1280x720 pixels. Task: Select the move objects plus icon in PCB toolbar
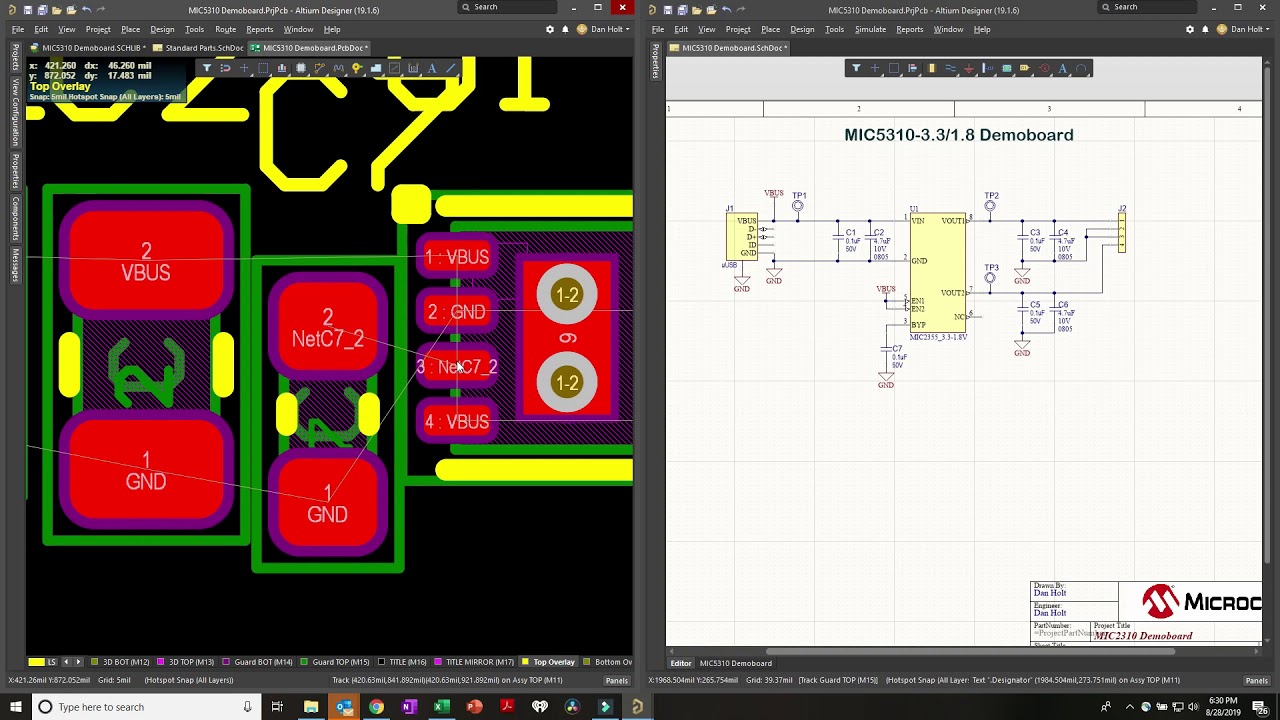click(x=244, y=68)
